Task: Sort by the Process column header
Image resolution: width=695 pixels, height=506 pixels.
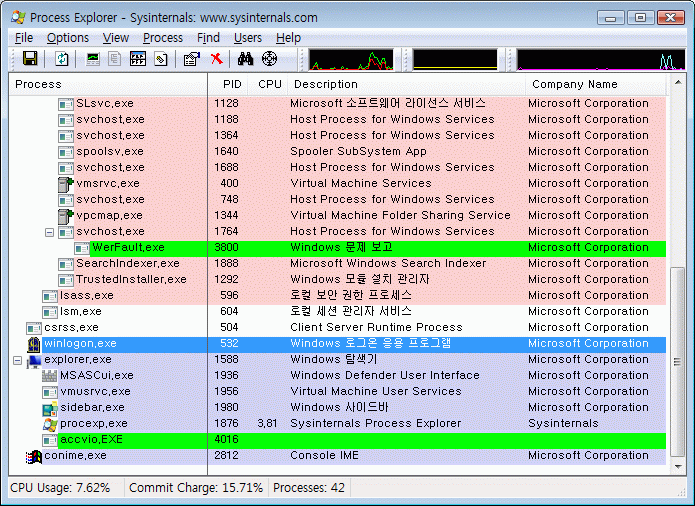Action: click(108, 84)
